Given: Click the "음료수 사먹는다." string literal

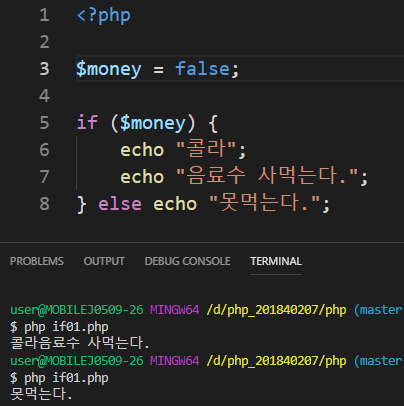Looking at the screenshot, I should click(267, 176).
